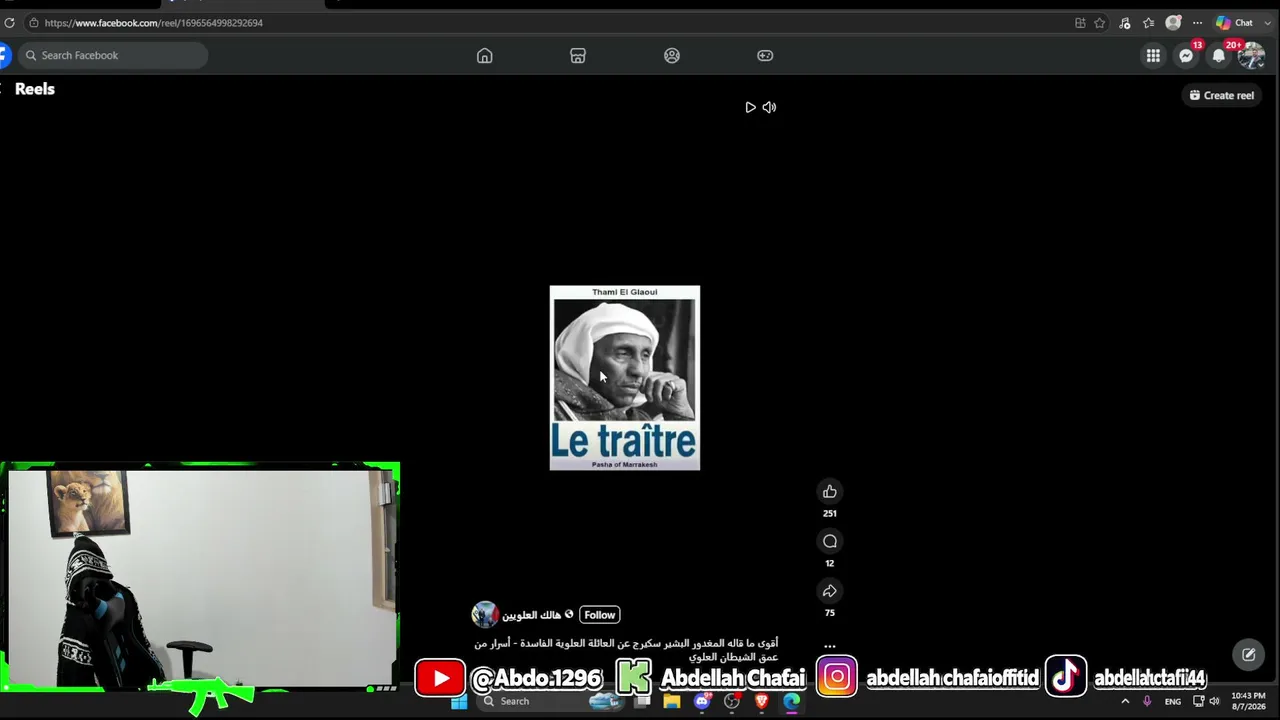Open the Facebook Groups tab
The image size is (1280, 720).
(672, 56)
